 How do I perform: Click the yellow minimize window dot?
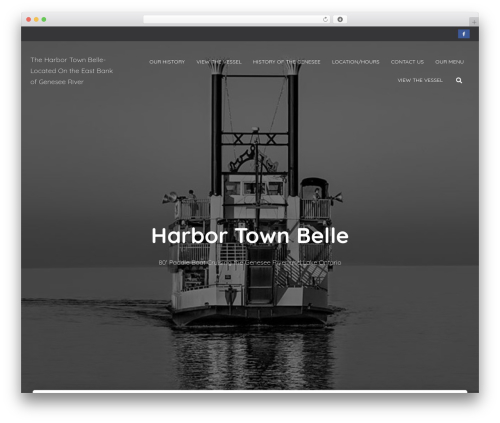[x=36, y=19]
